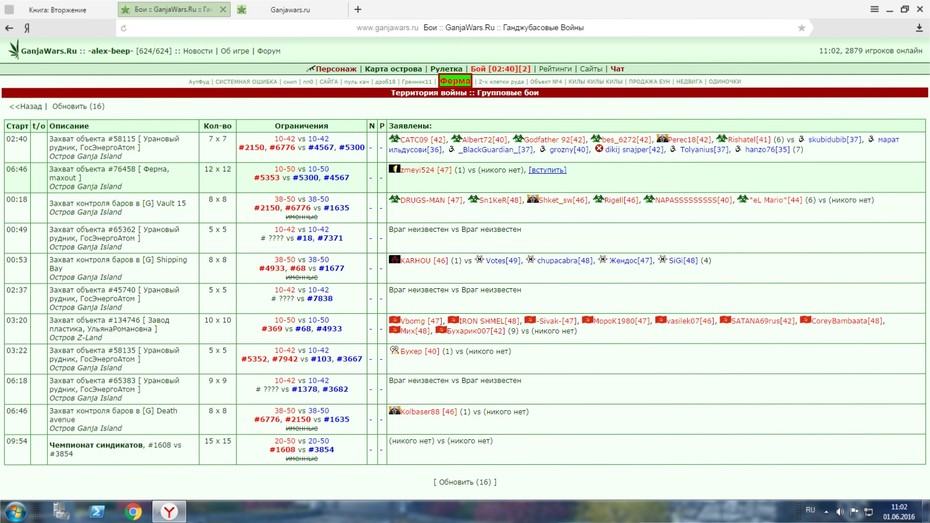Click the syndicate icon beside Godfather 92
The image size is (930, 523).
(x=518, y=139)
